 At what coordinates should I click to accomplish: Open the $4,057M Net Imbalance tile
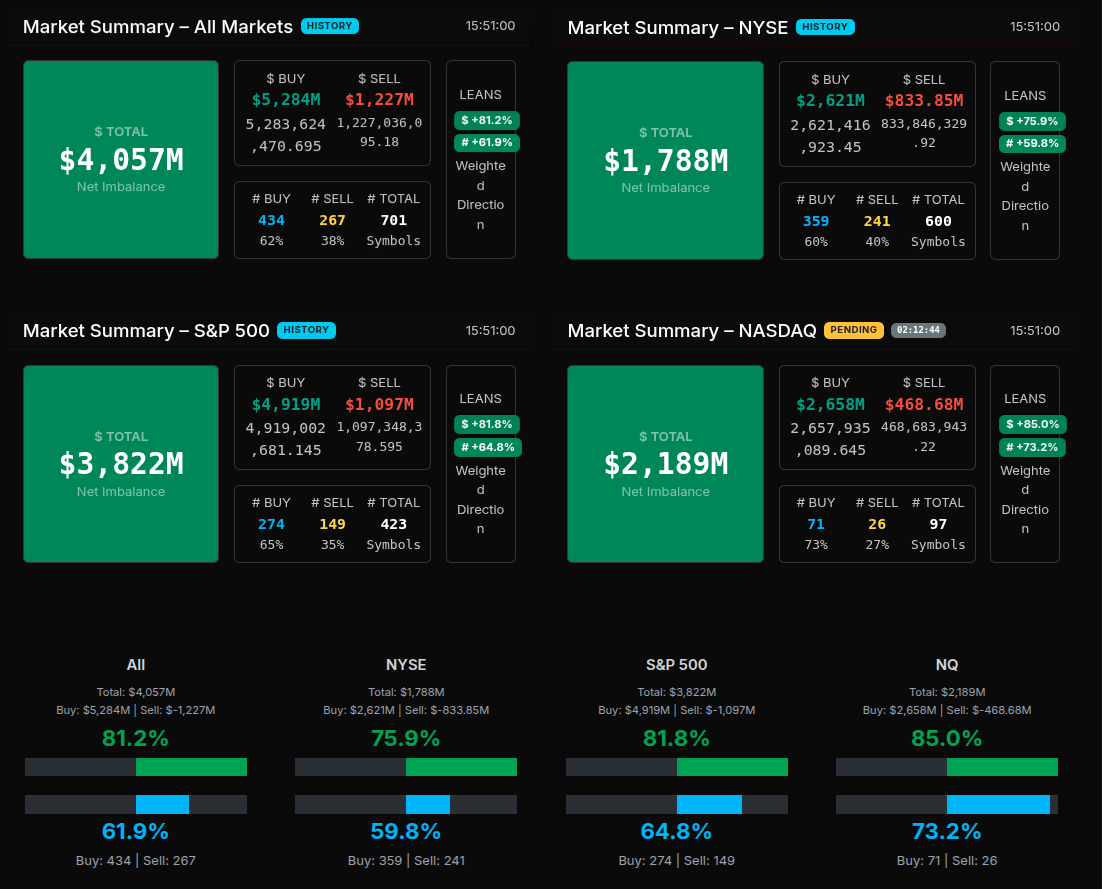121,160
